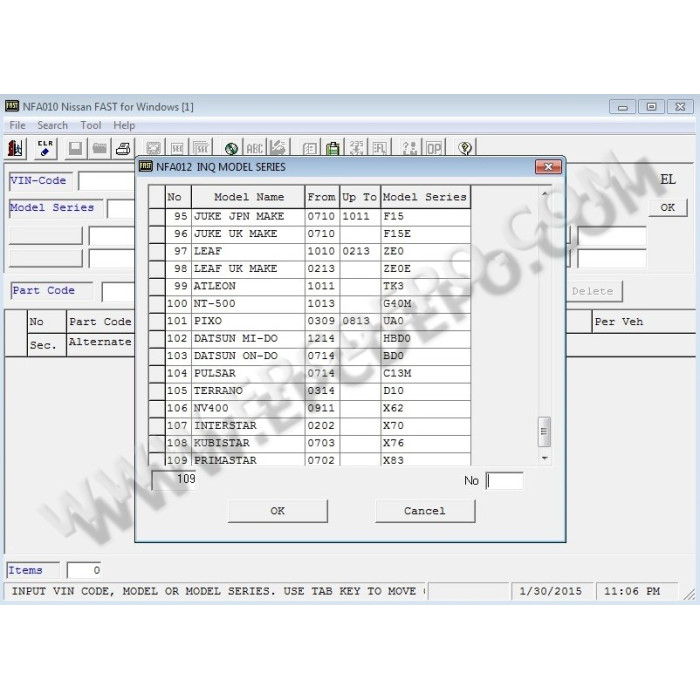
Task: Click the No input field in the dialog
Action: click(x=504, y=481)
